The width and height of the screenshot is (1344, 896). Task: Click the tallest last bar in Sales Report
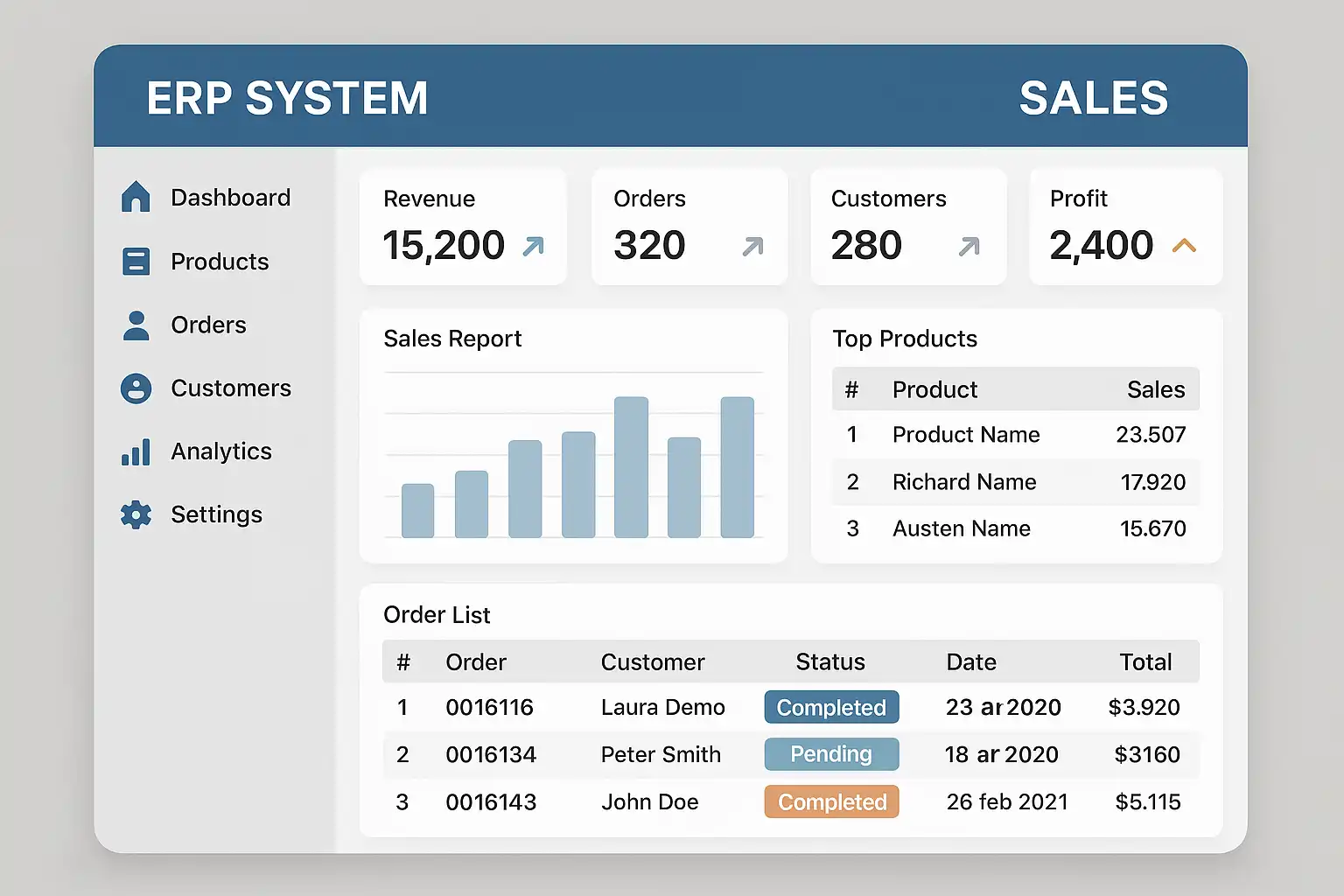point(737,467)
